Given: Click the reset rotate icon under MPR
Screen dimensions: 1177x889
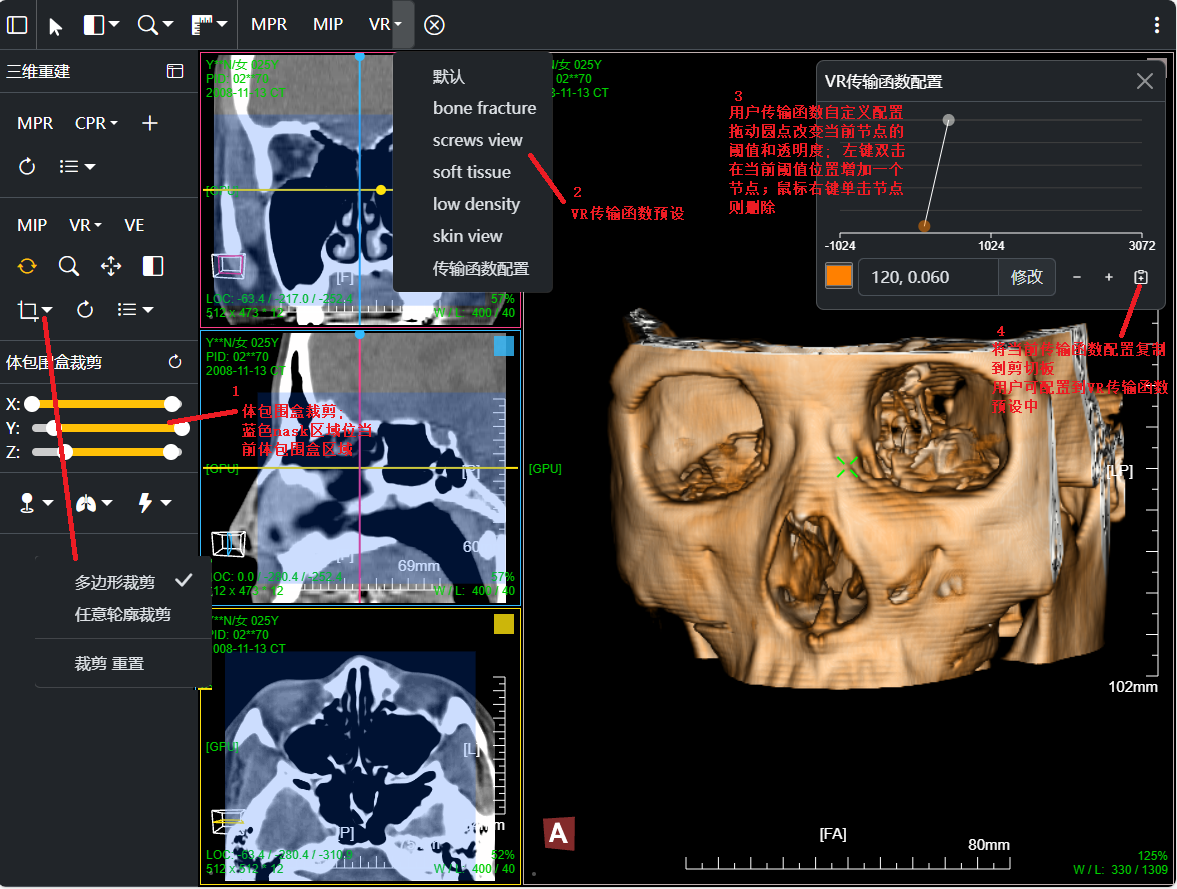Looking at the screenshot, I should coord(27,167).
